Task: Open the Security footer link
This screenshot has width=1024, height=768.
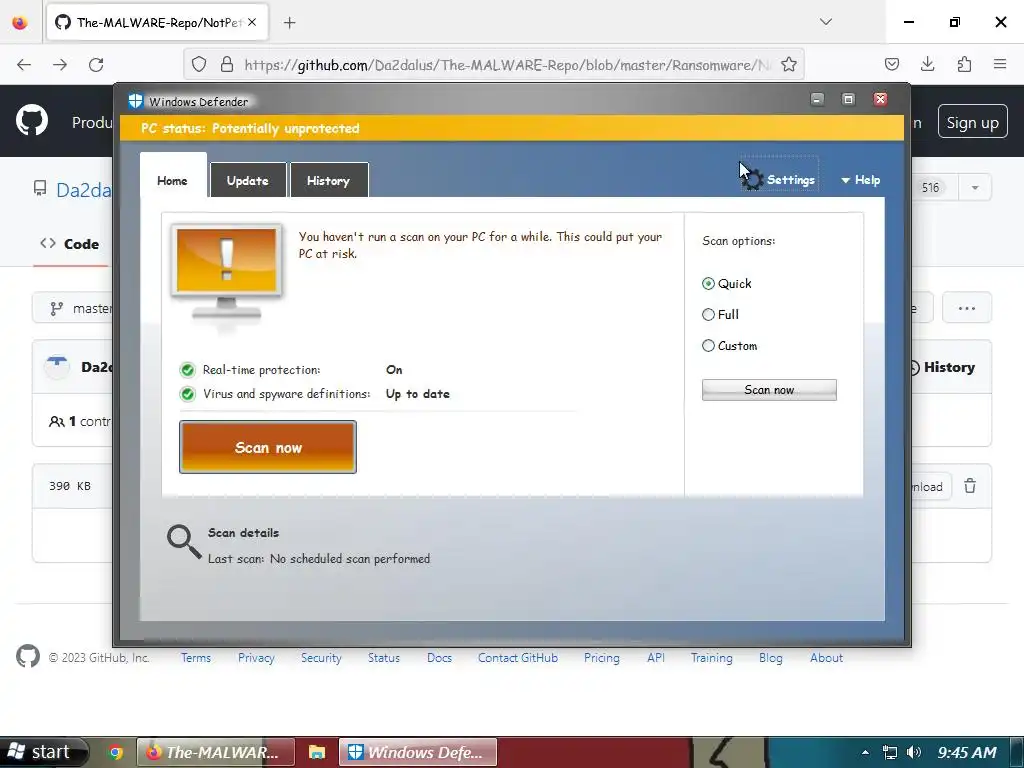Action: (x=321, y=658)
